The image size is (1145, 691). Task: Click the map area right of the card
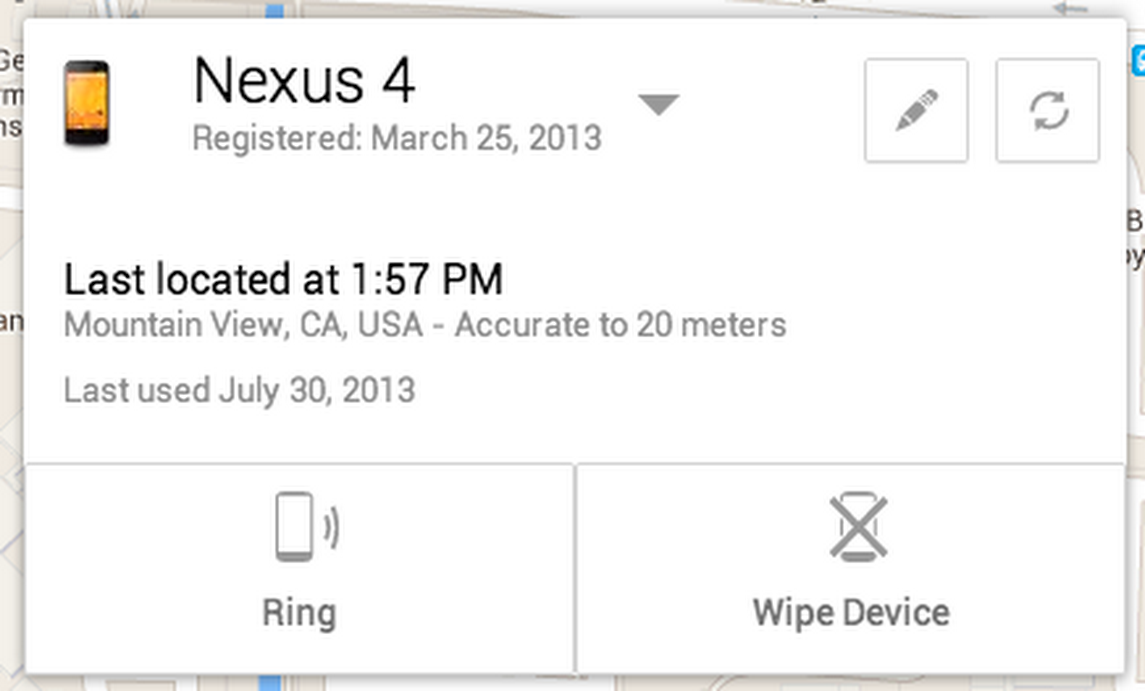[x=1136, y=365]
